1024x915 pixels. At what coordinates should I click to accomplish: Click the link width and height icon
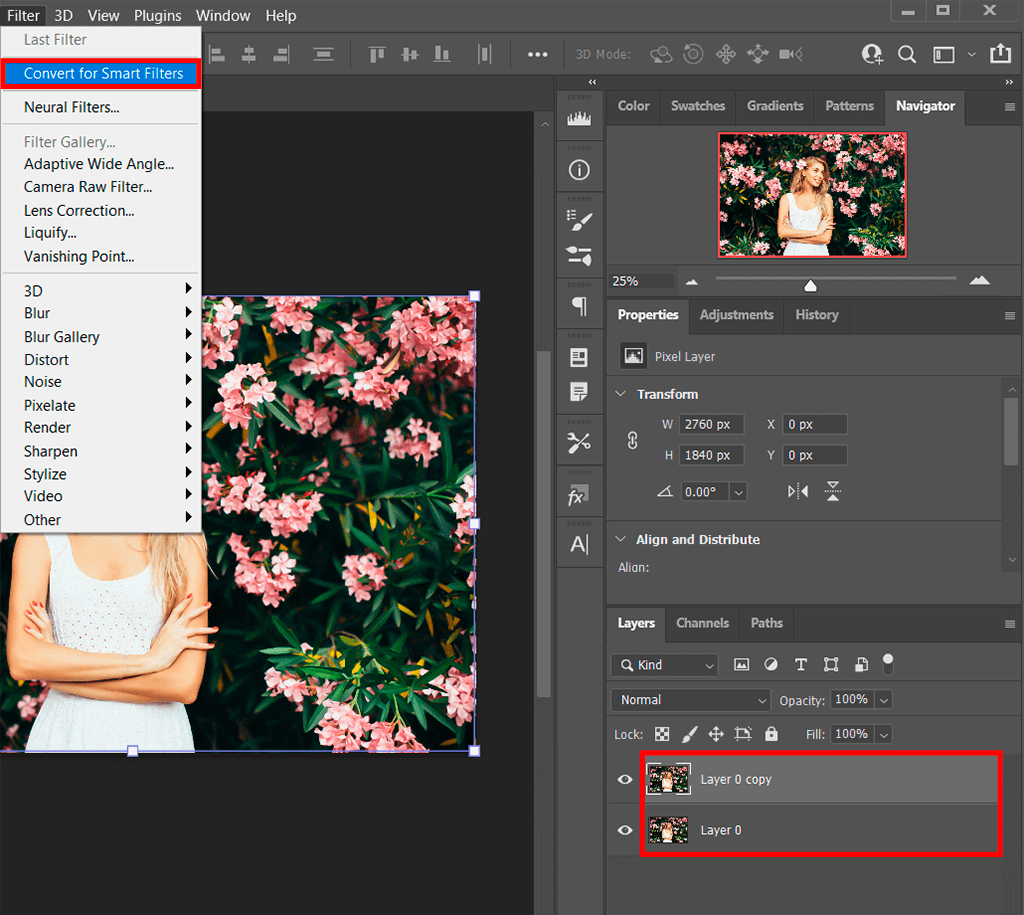(632, 440)
